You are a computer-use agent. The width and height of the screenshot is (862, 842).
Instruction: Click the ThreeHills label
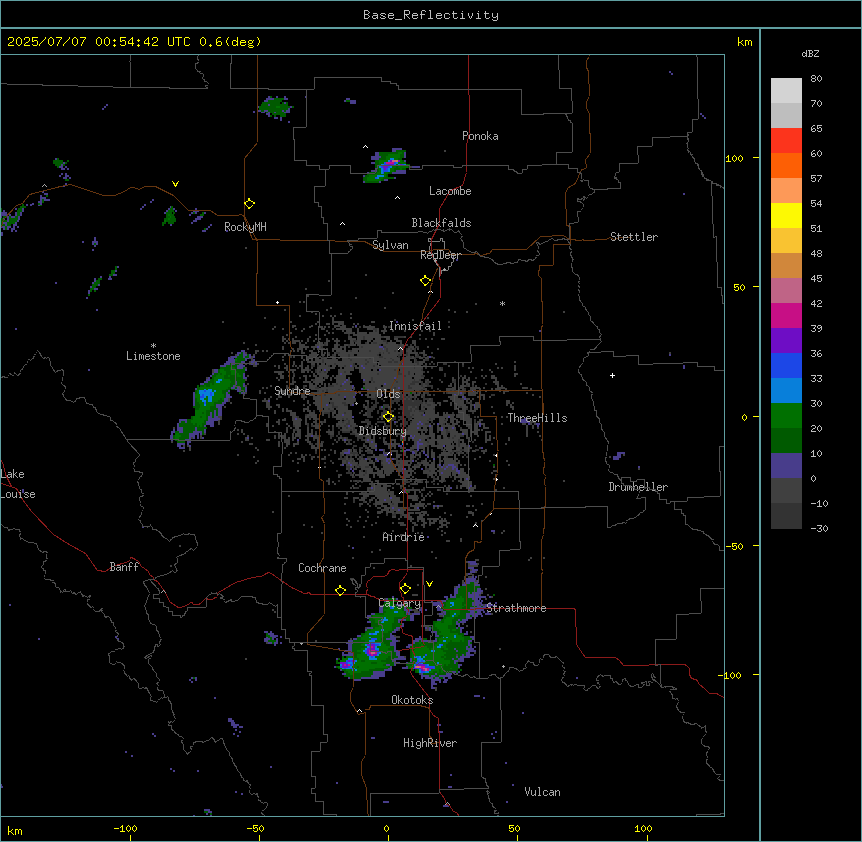point(537,418)
